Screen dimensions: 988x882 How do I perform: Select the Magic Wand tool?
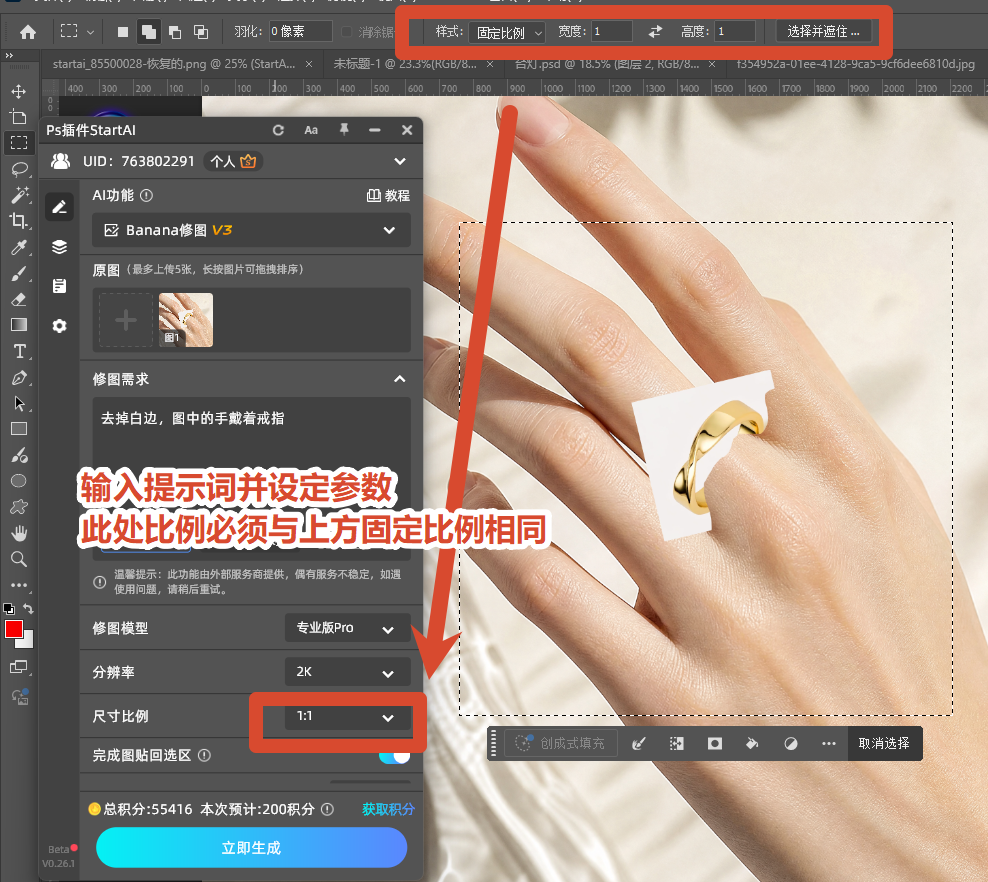pos(19,195)
